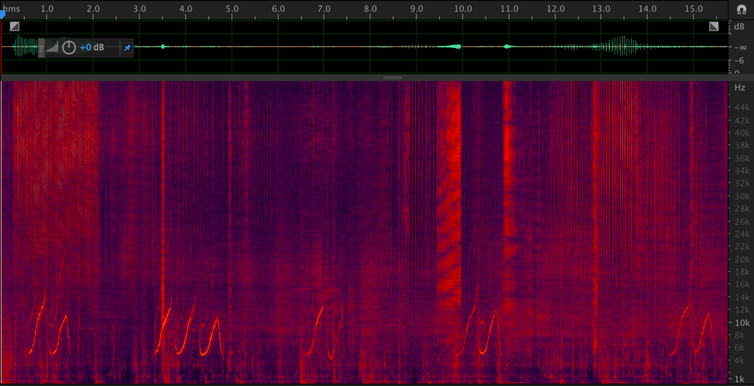Click the HUD gain knob
This screenshot has width=754, height=386.
click(x=69, y=48)
